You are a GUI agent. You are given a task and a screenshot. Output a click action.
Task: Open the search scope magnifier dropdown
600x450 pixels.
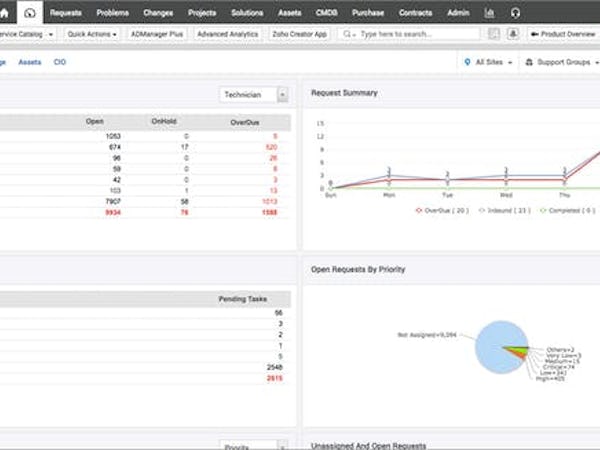[x=349, y=34]
